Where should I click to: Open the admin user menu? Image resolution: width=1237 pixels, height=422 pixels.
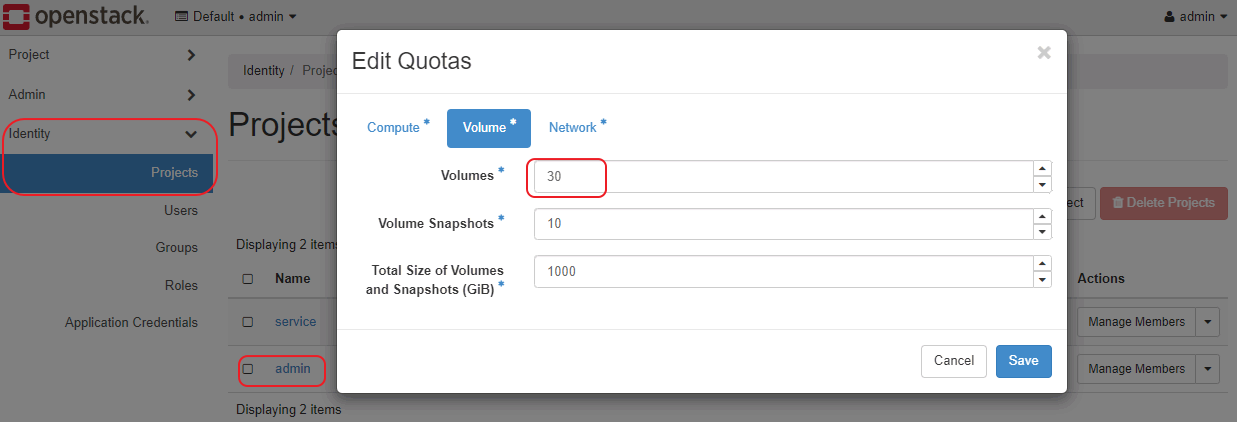1195,17
